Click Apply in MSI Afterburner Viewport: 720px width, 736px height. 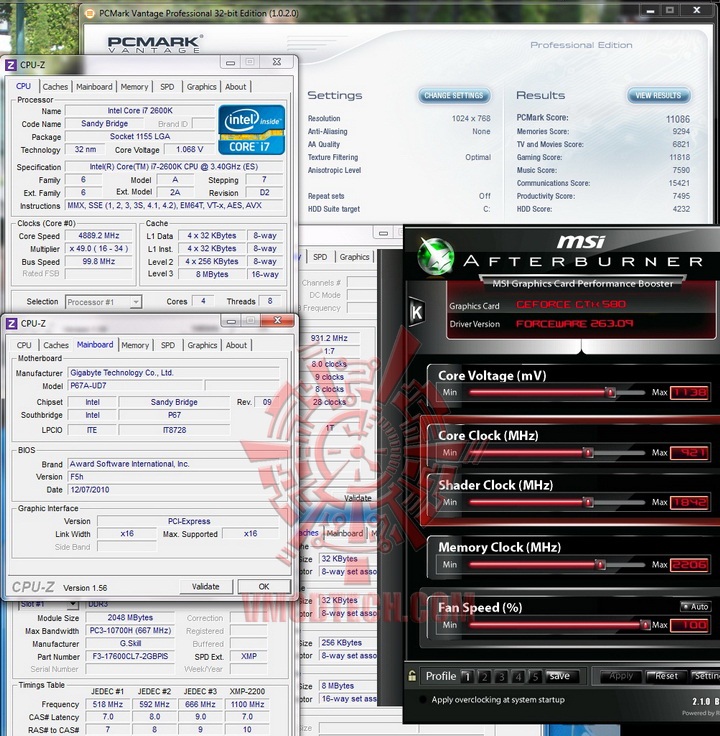[x=620, y=676]
